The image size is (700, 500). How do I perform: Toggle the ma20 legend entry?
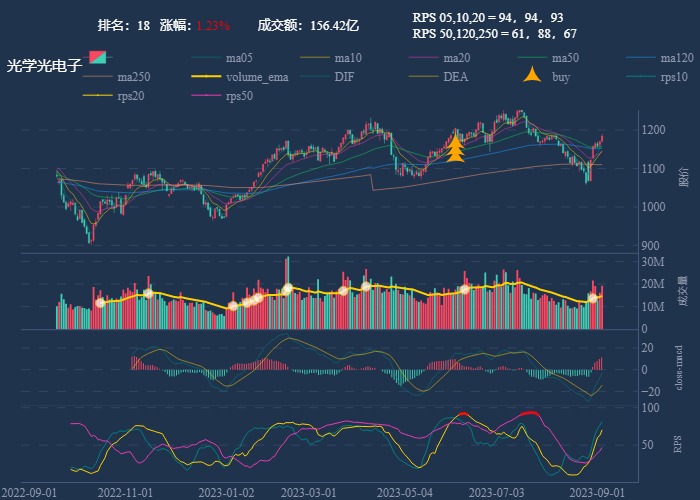pyautogui.click(x=456, y=57)
